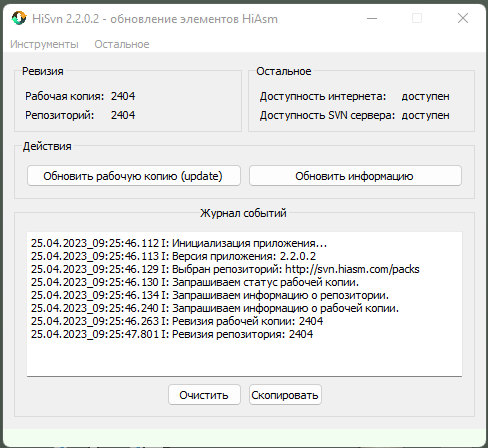Image resolution: width=488 pixels, height=448 pixels.
Task: Click the disabled maximize window icon
Action: click(x=417, y=18)
